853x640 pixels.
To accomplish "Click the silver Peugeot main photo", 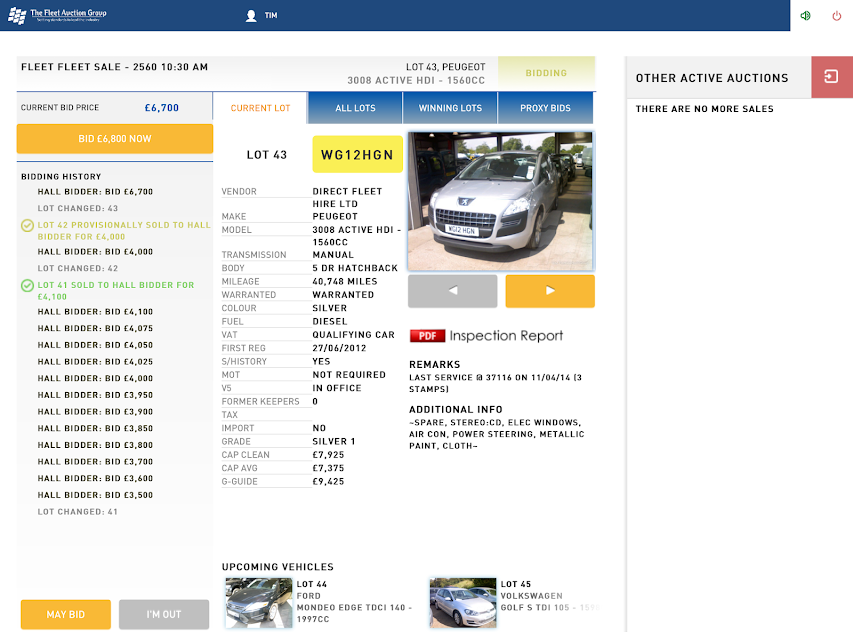I will coord(500,201).
